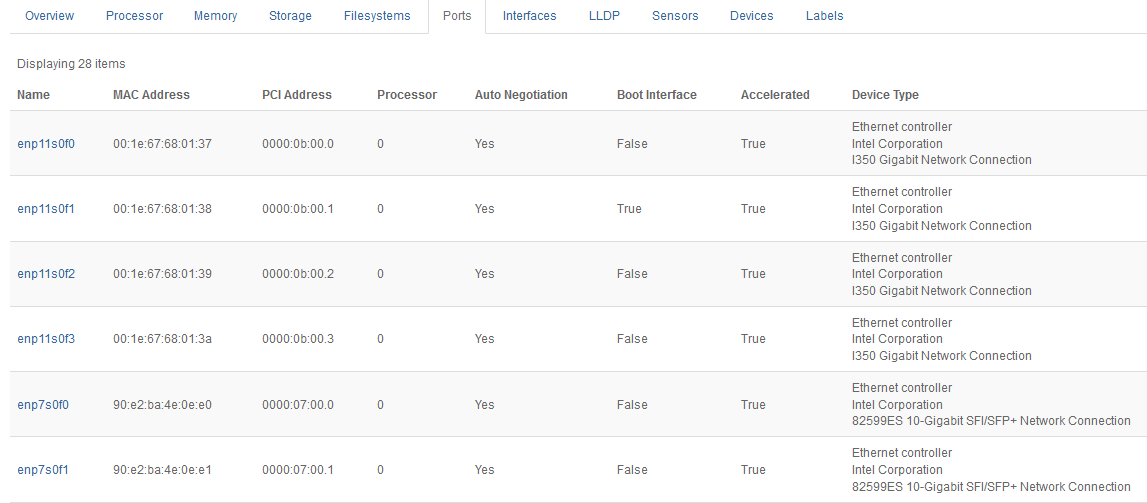
Task: Switch to the Processor tab
Action: click(x=134, y=16)
